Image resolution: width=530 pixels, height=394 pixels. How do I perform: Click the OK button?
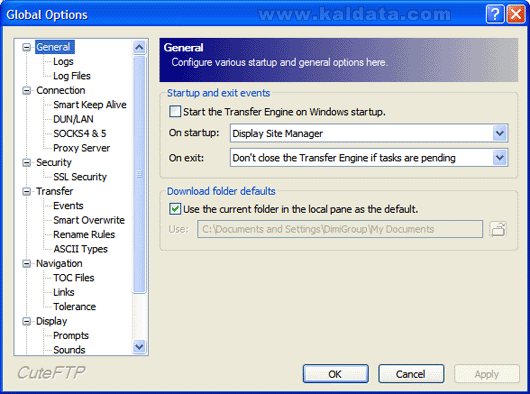[335, 374]
